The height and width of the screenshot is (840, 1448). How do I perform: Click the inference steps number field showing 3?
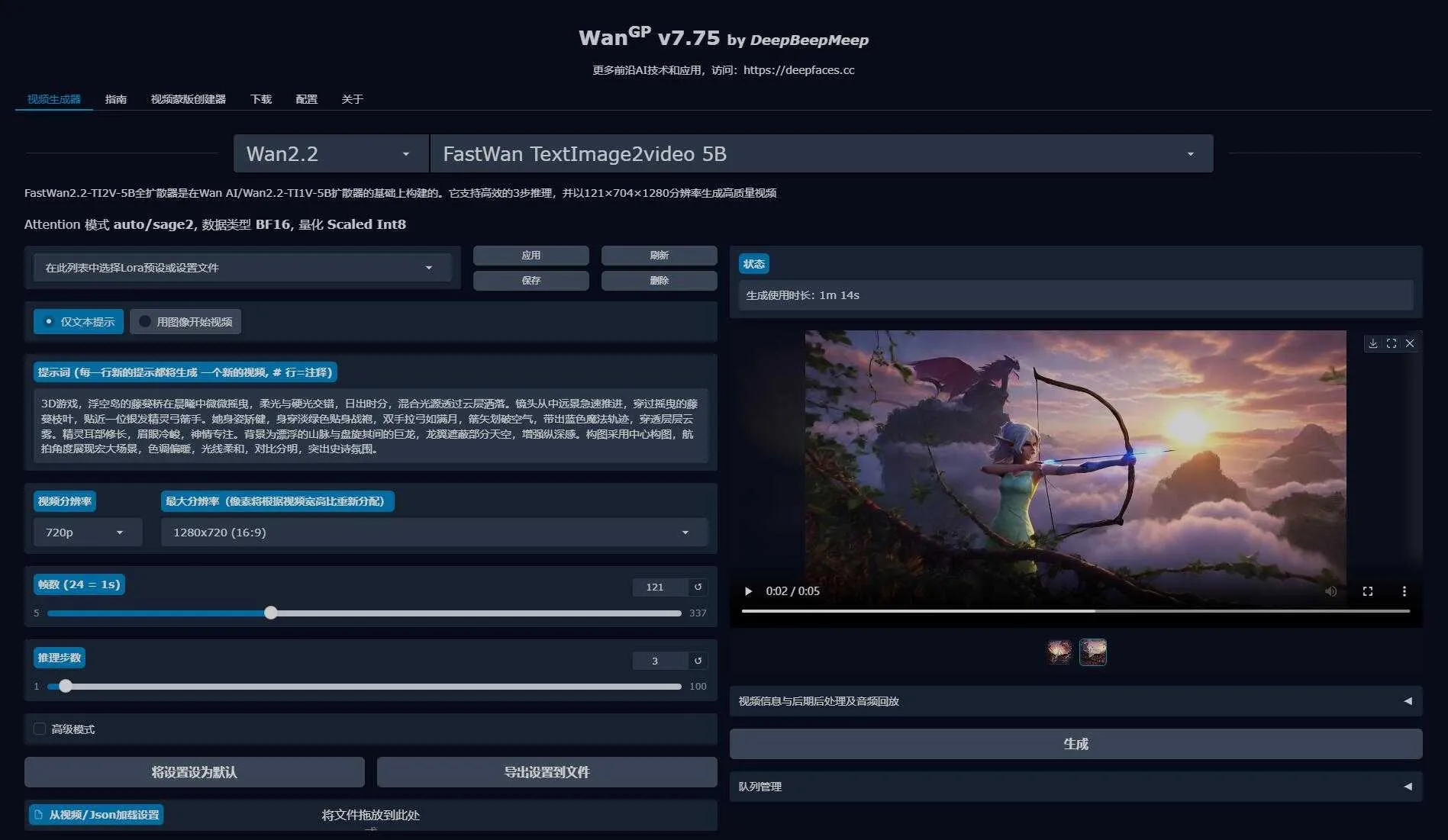[659, 661]
